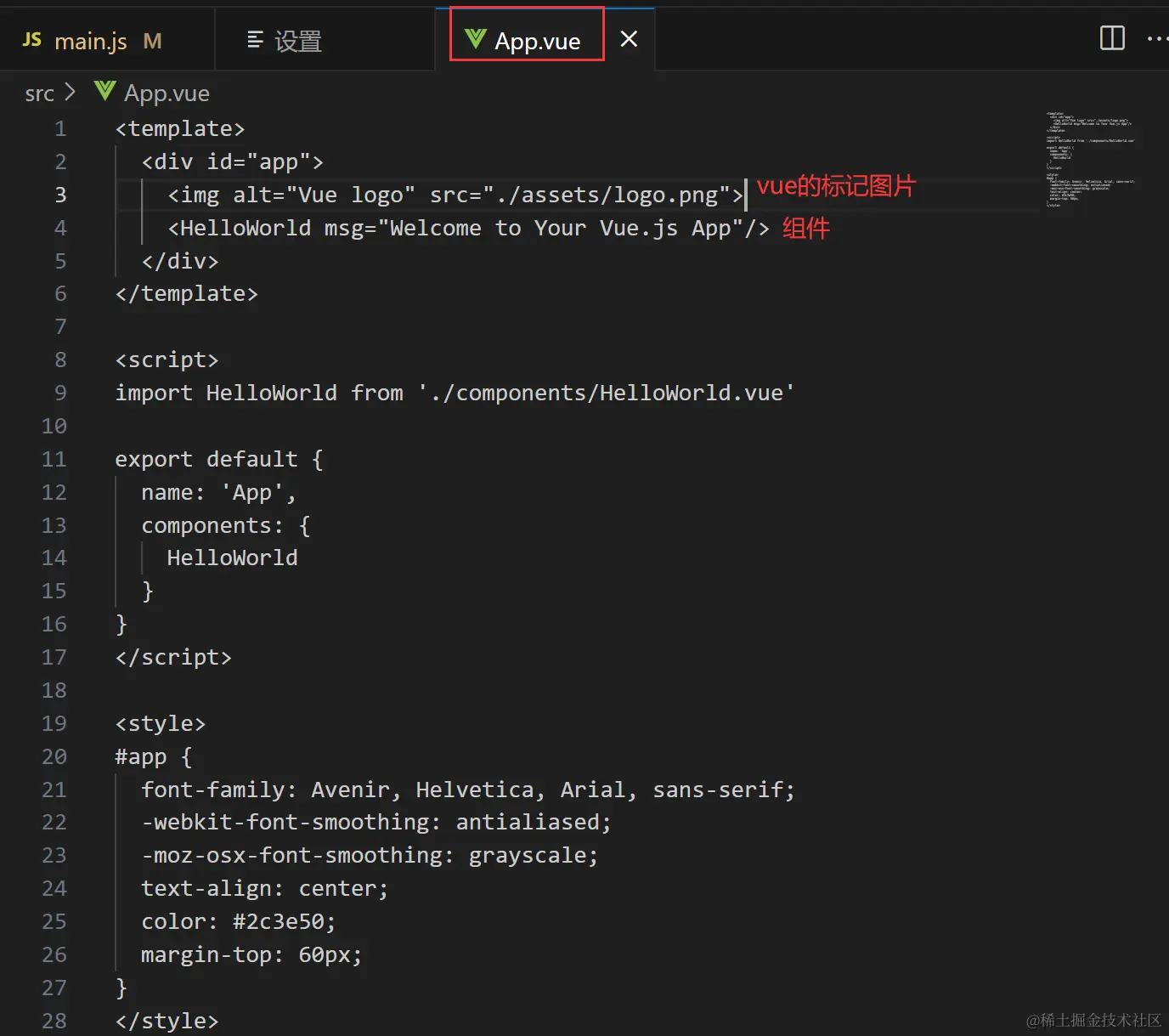Click the modified M badge on main.js tab
1169x1036 pixels.
click(x=153, y=41)
